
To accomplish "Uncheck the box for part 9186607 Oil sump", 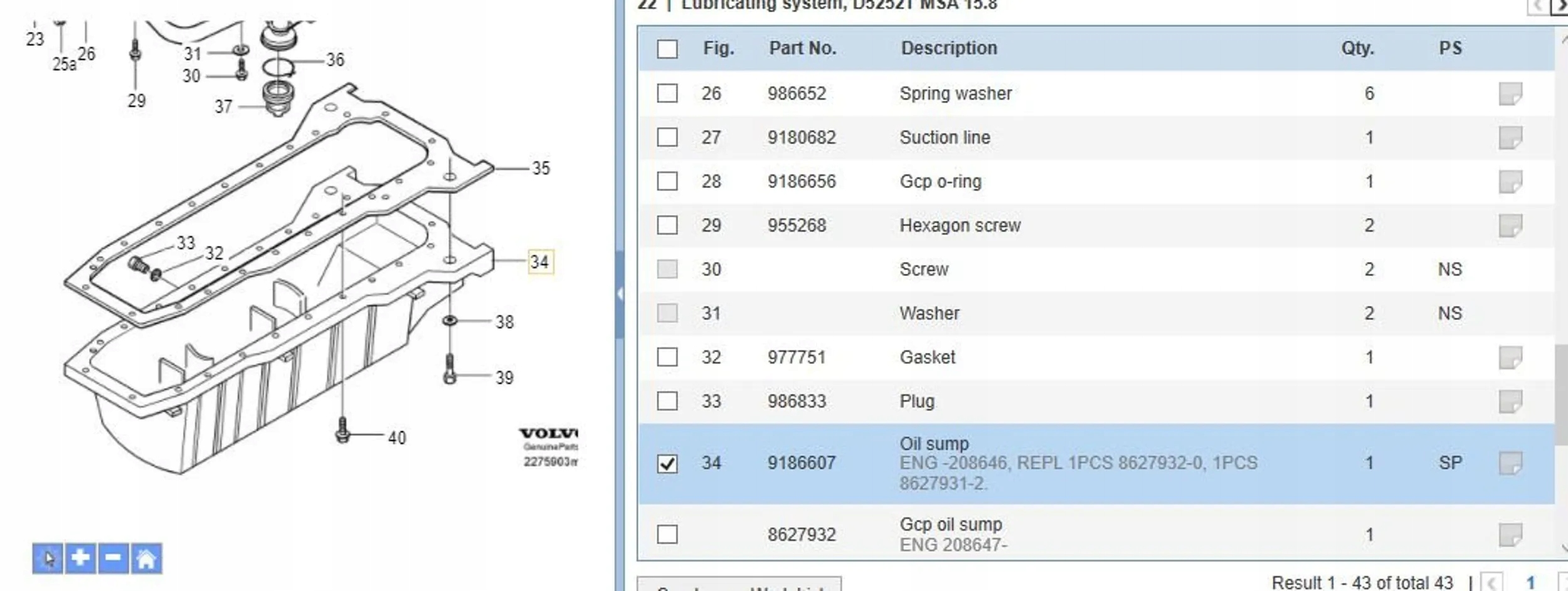I will point(667,463).
